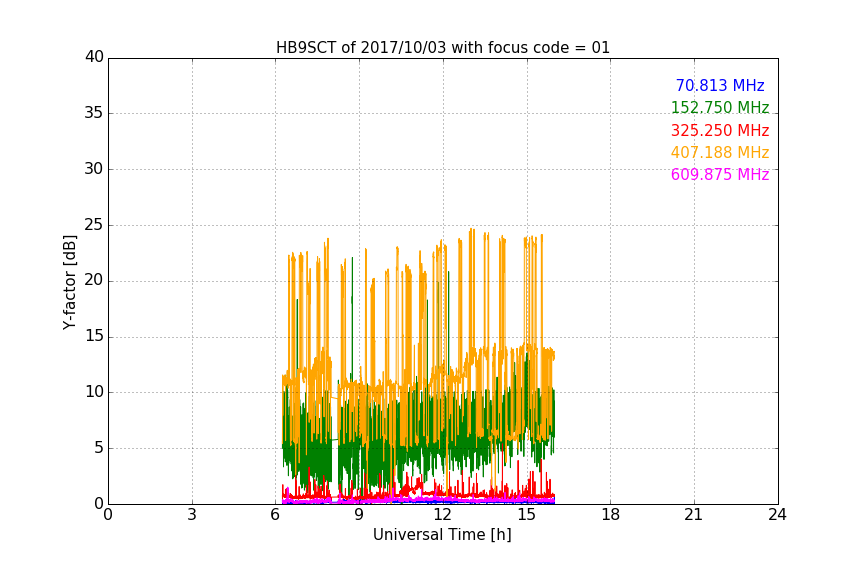Select the blue 70.813 MHz legend label
864x576 pixels.
point(720,85)
